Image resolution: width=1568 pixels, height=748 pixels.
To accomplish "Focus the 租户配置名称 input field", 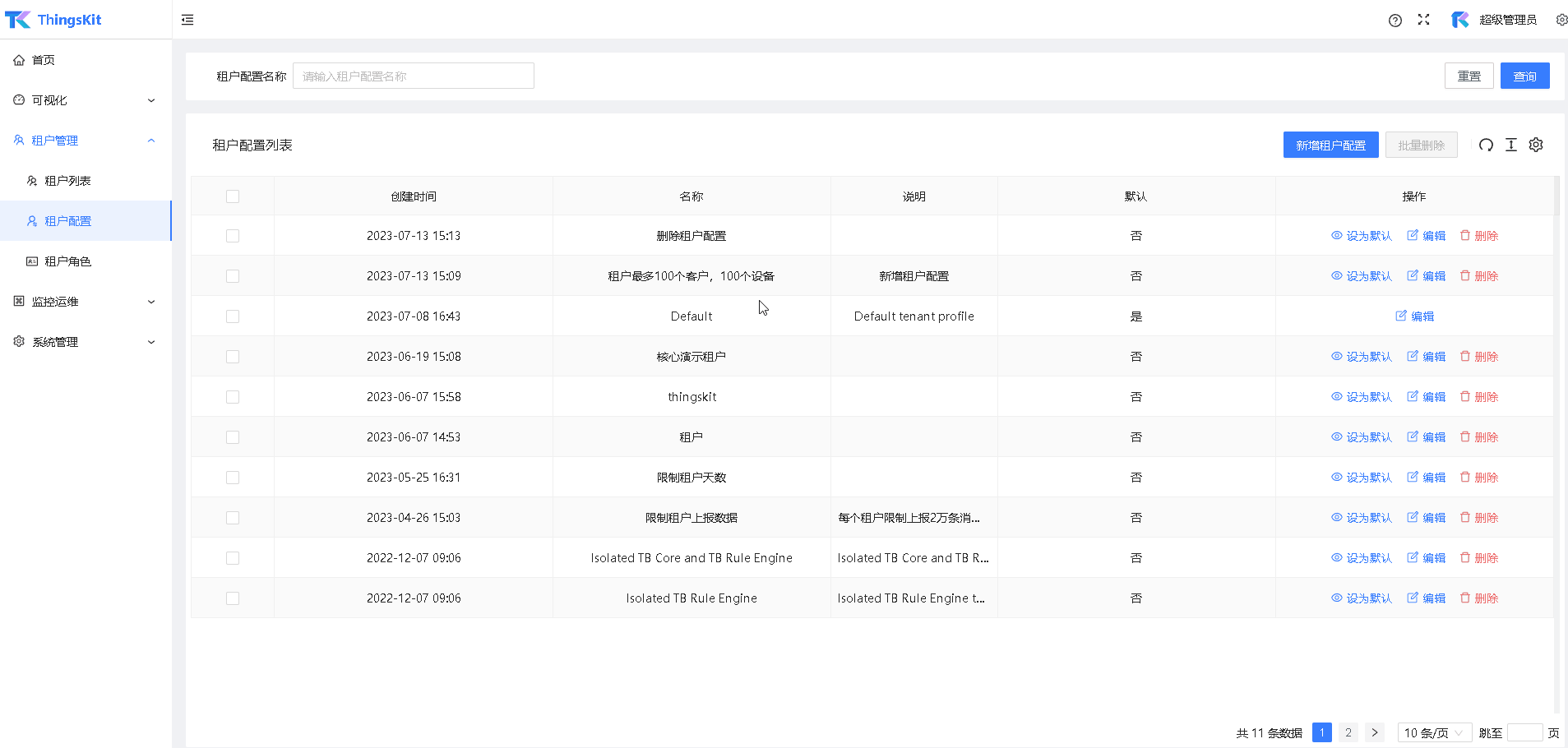I will pos(414,76).
